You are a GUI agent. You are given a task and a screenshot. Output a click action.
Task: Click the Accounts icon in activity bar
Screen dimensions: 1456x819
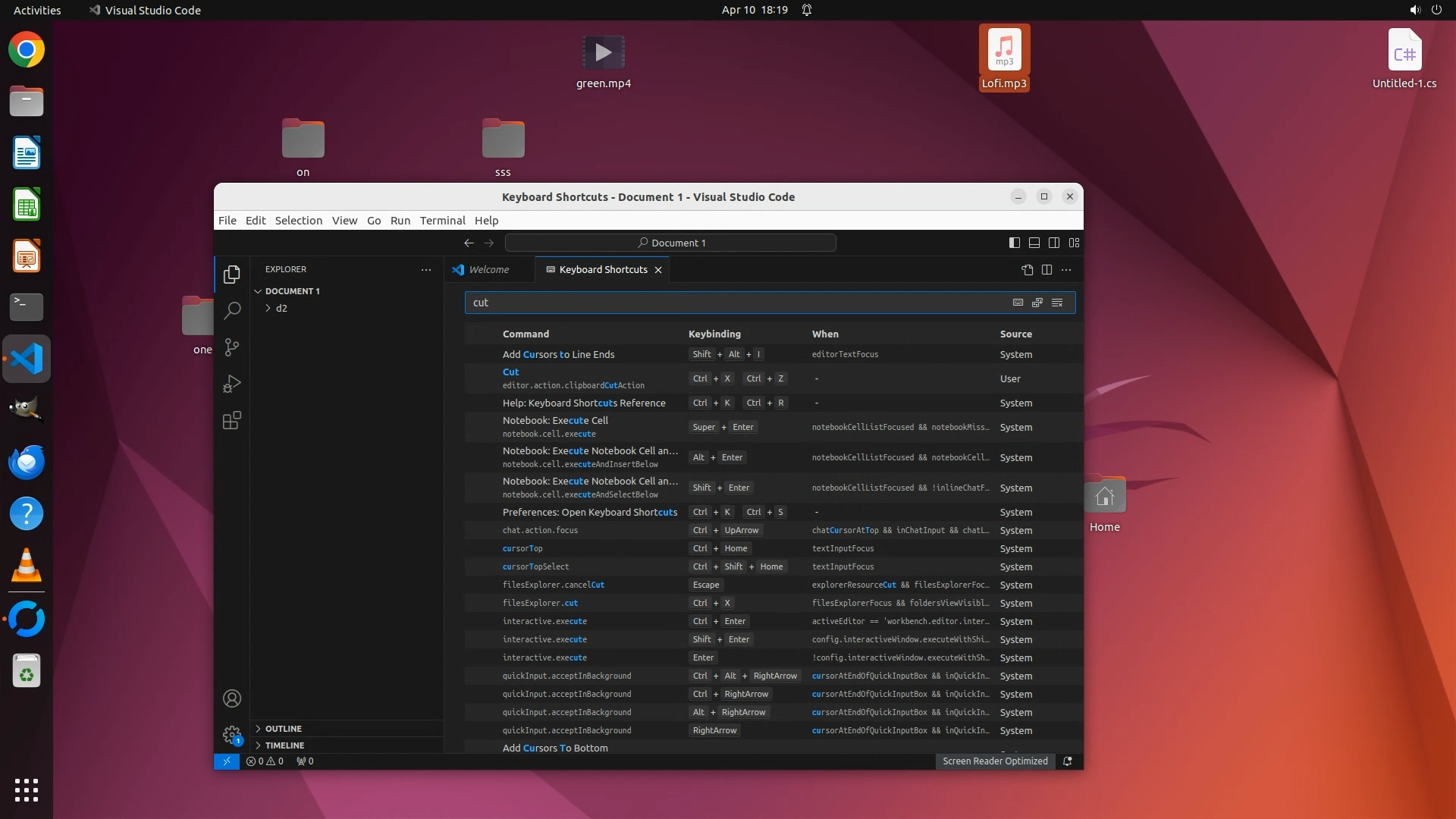pyautogui.click(x=232, y=698)
